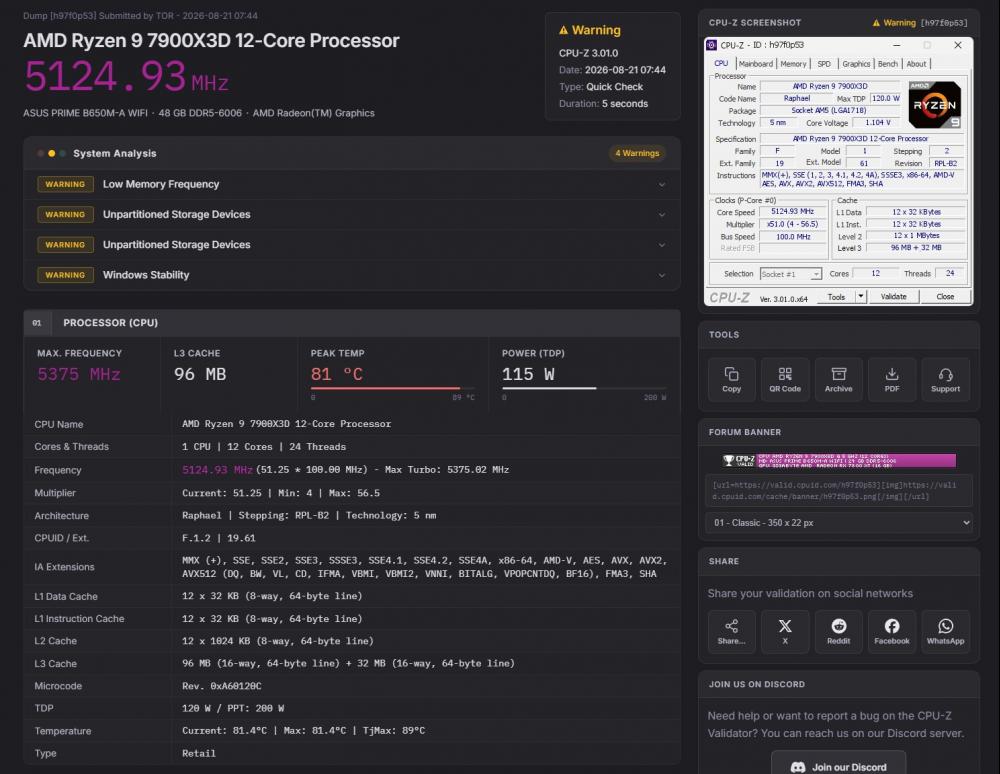Open the Tools dropdown arrow in CPU-Z
1000x774 pixels.
tap(860, 296)
